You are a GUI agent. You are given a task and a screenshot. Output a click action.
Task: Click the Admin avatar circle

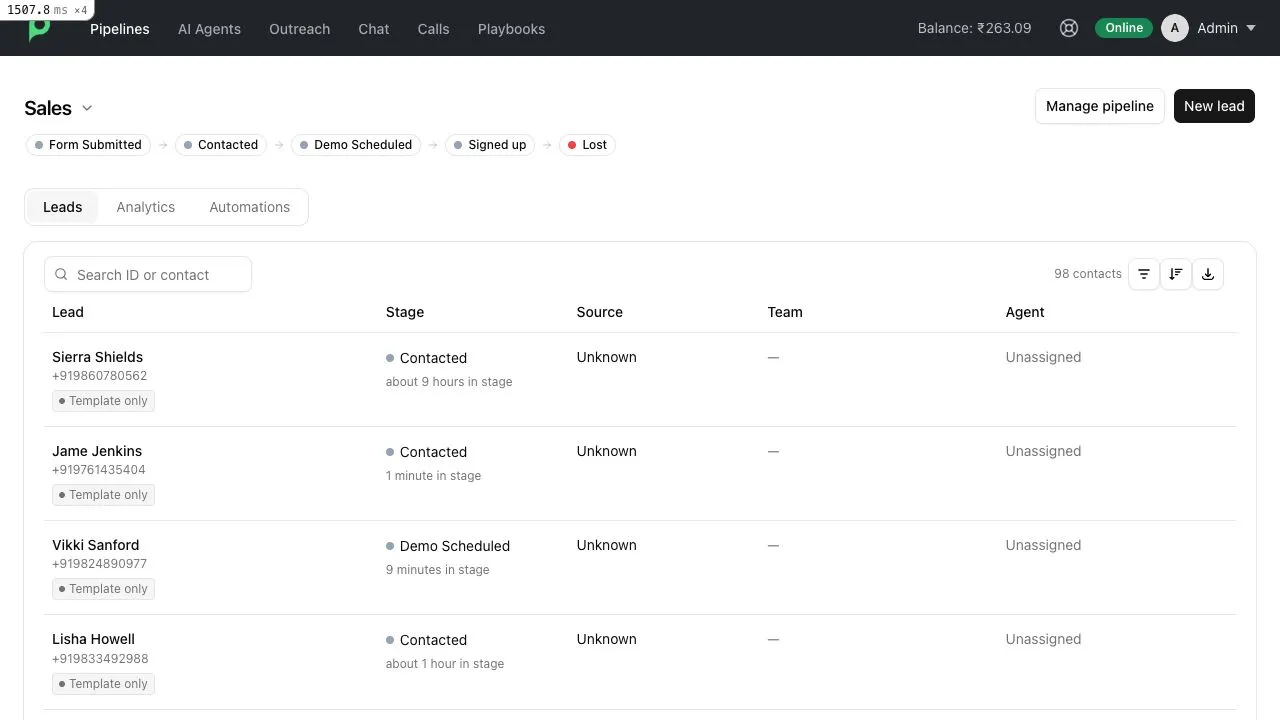(1175, 28)
